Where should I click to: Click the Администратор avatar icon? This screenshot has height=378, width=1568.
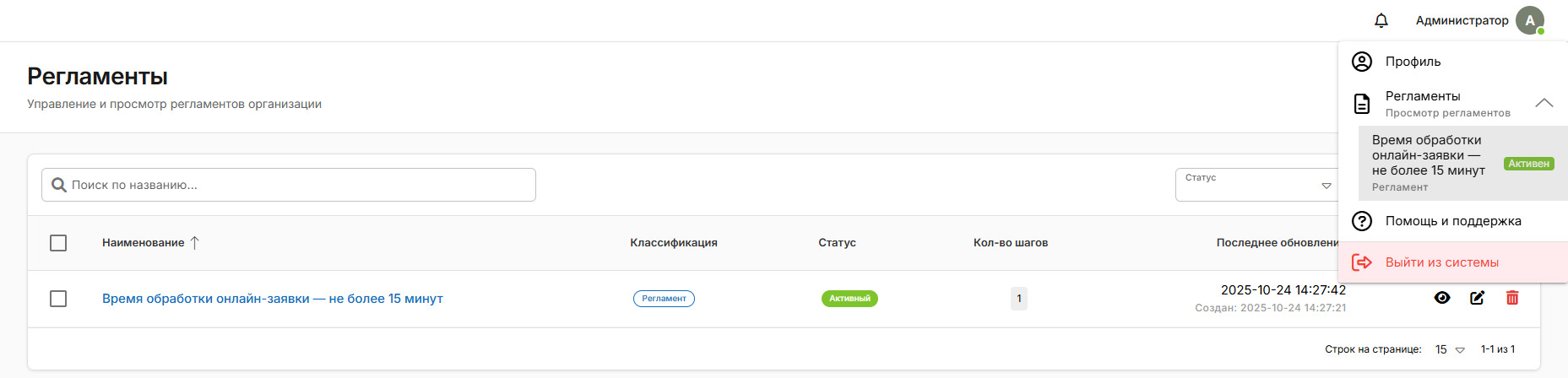[x=1529, y=20]
